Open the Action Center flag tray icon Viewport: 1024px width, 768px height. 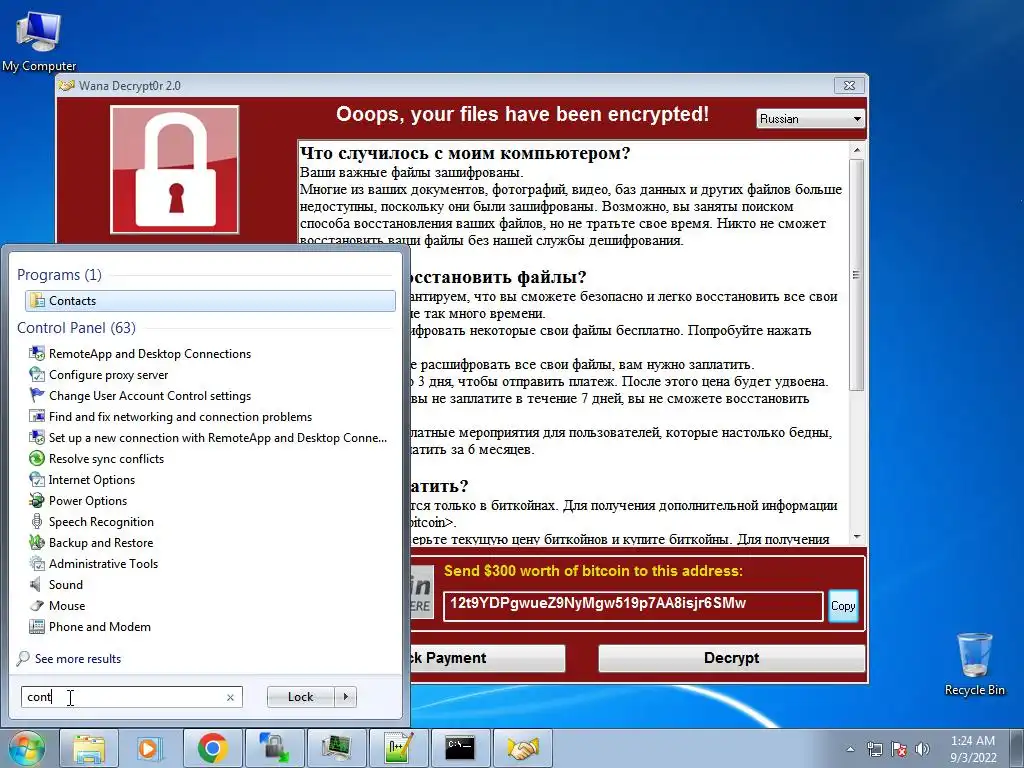(899, 749)
